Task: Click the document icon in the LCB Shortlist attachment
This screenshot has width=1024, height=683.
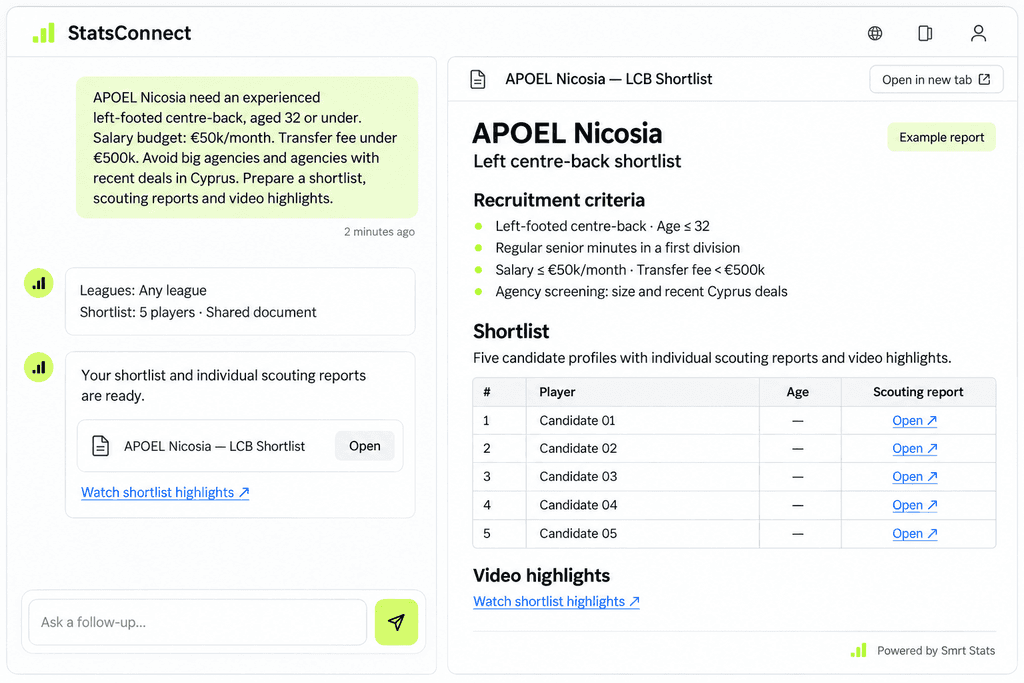Action: coord(101,446)
